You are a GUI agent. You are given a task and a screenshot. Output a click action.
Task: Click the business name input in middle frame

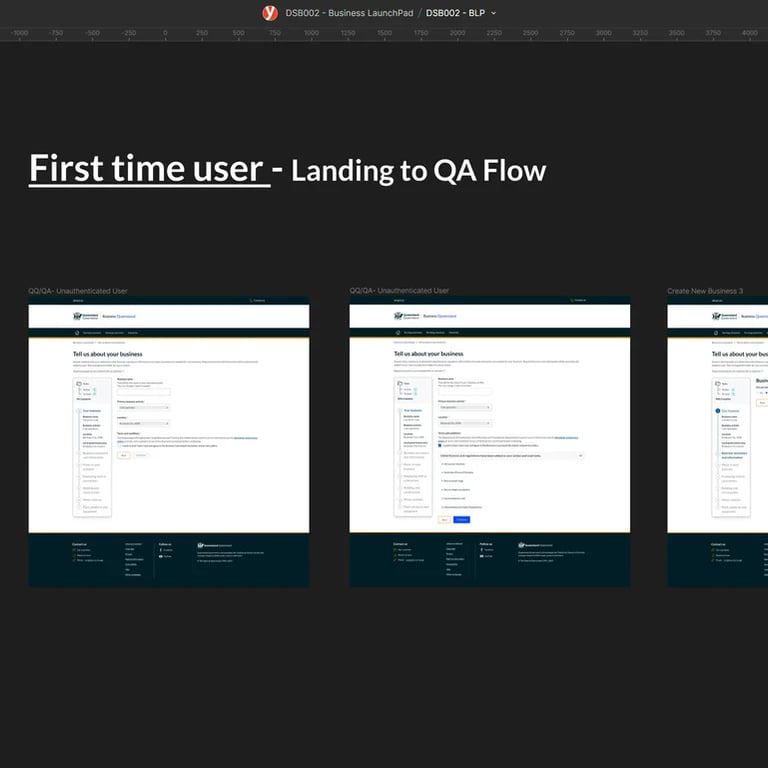point(465,391)
